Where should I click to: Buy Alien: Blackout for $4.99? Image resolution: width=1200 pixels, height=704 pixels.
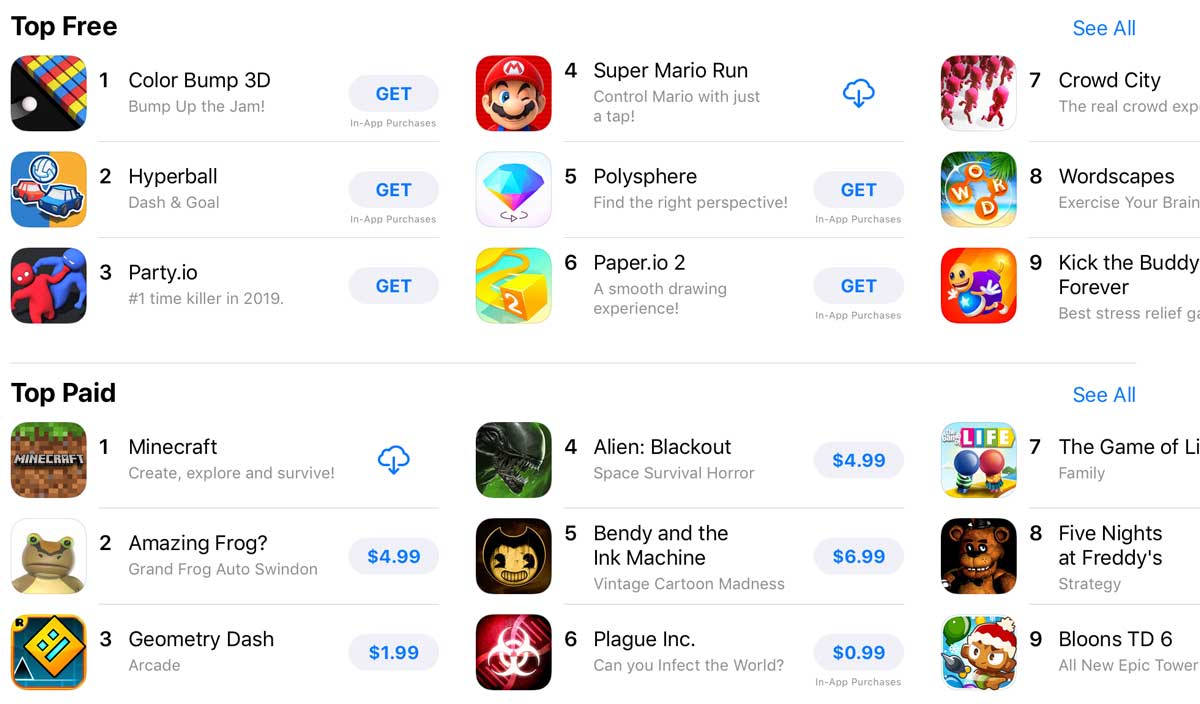point(858,461)
